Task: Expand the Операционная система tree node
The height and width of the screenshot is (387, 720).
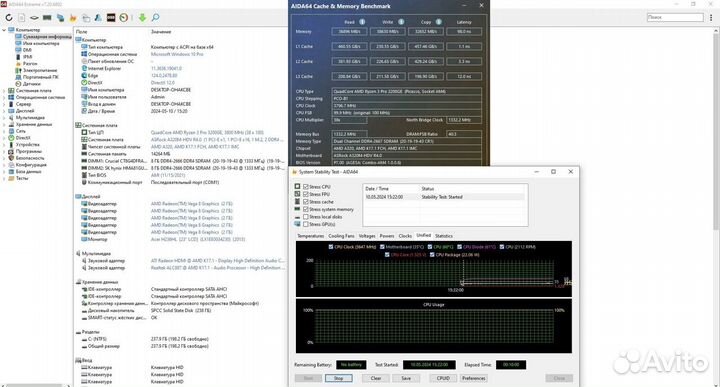Action: tap(4, 97)
